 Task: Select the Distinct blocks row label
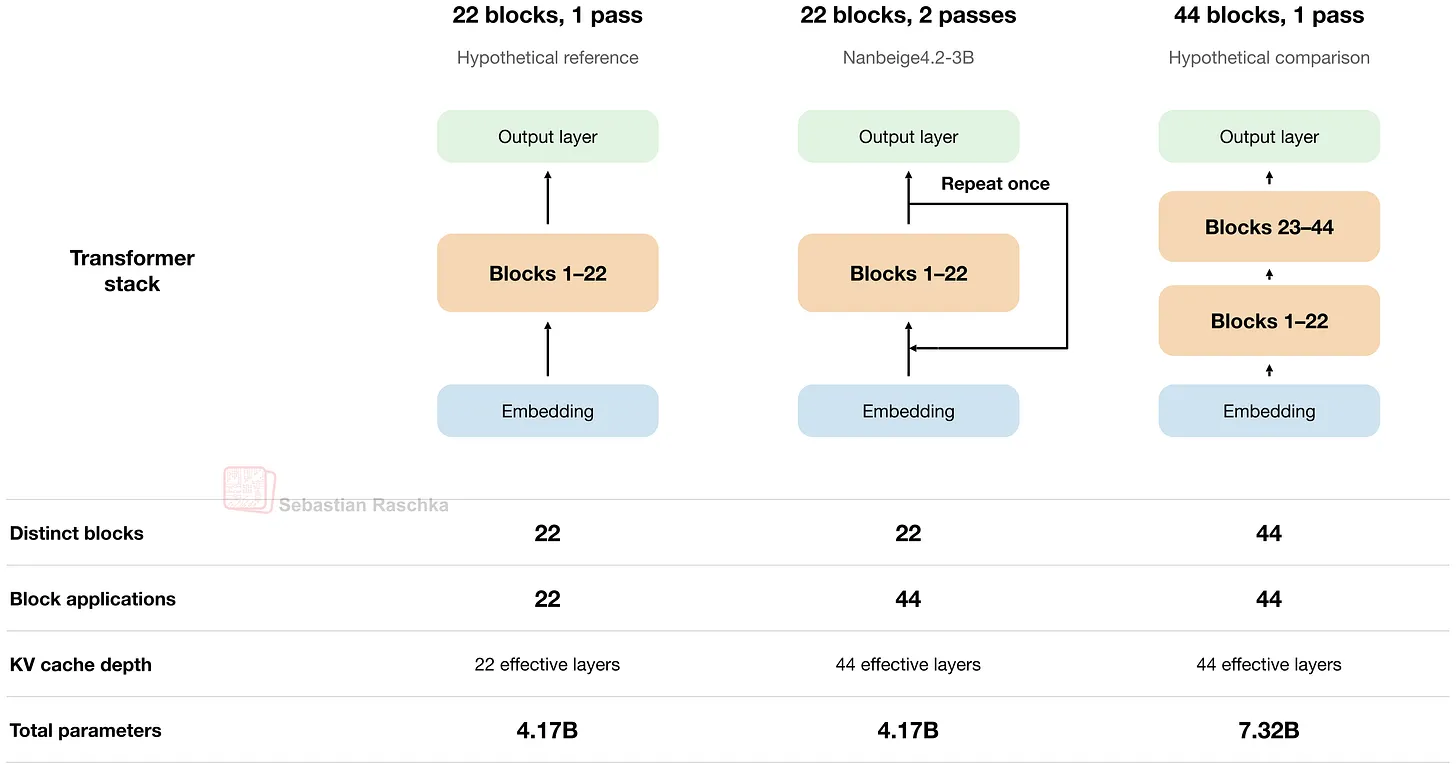click(77, 533)
